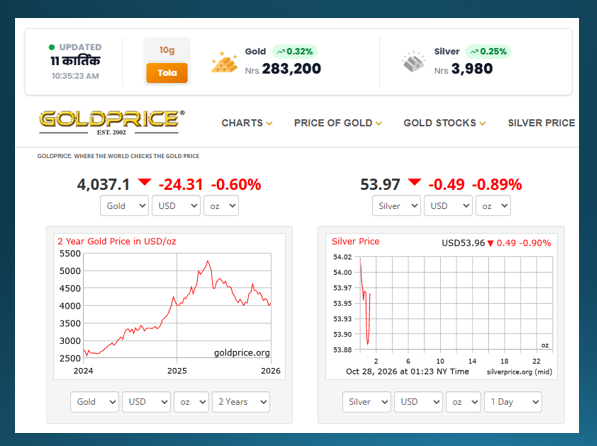Click the 2 Year gold price chart

tap(169, 306)
